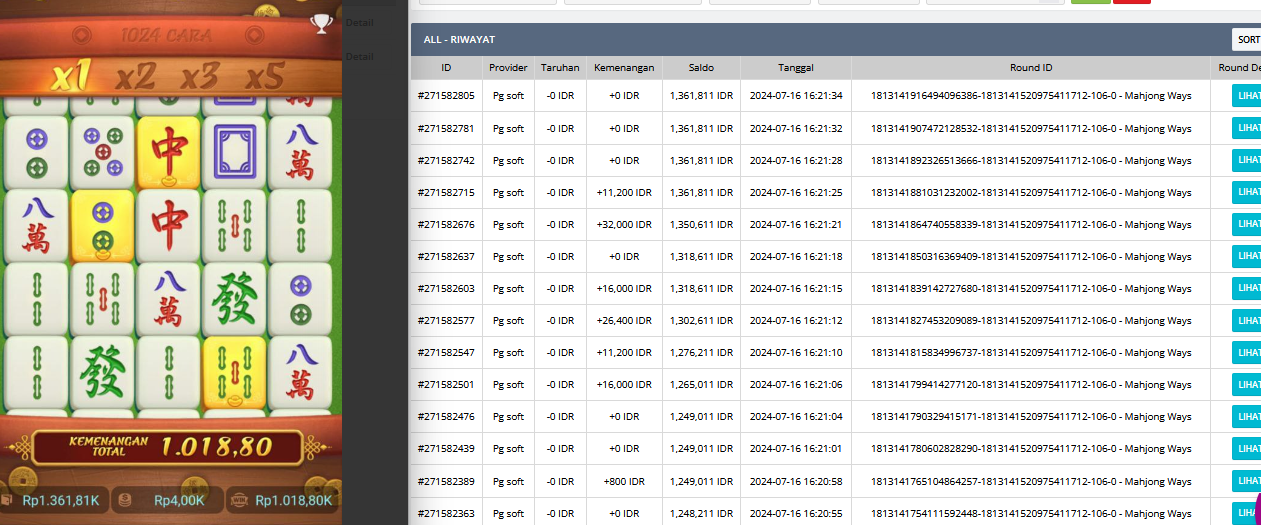Click the Kemenangan Total 1.018,80 banner
Screen dimensions: 1261x525
[x=167, y=446]
